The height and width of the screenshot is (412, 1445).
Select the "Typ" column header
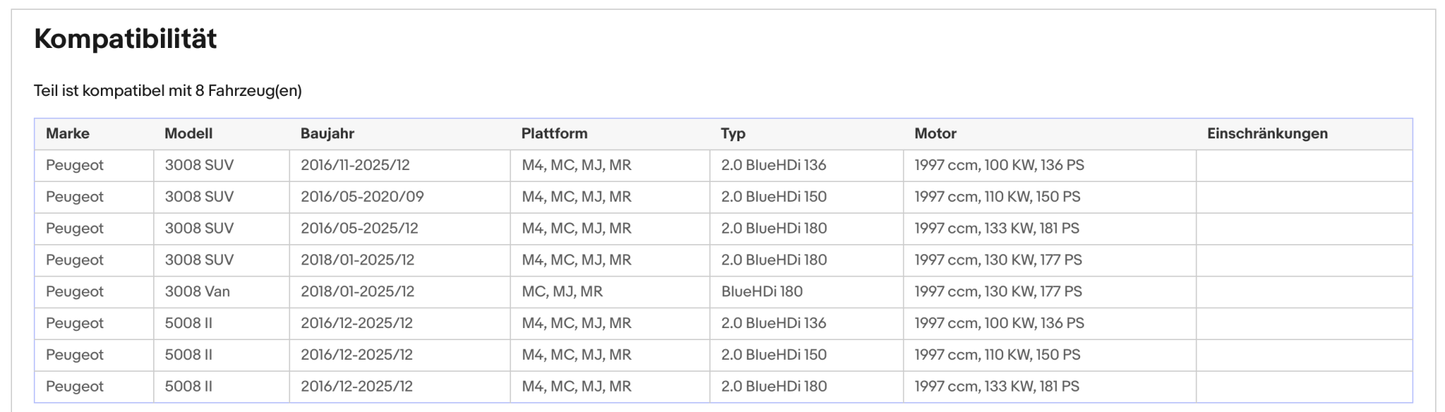(733, 134)
